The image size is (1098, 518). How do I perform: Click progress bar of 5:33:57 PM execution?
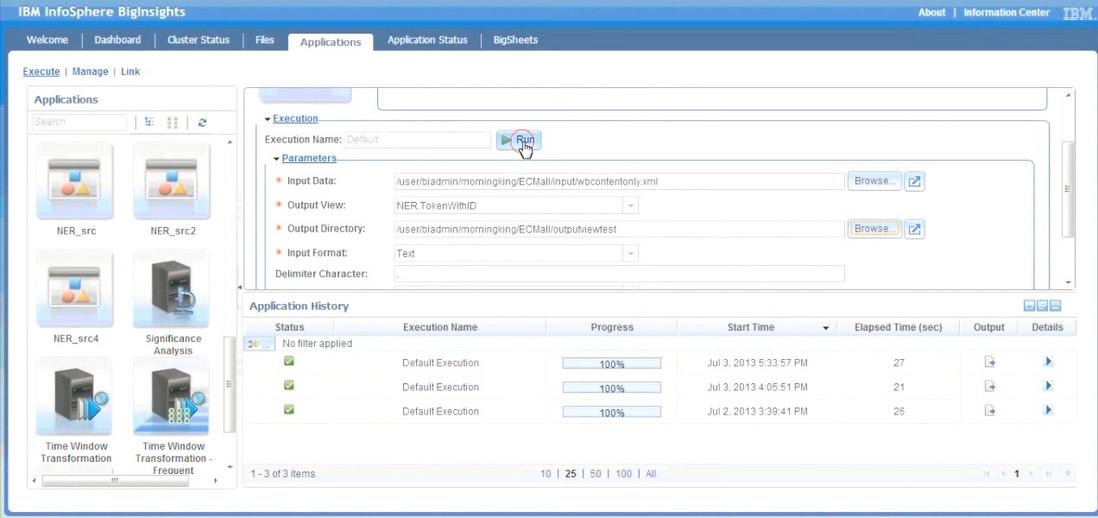coord(611,363)
